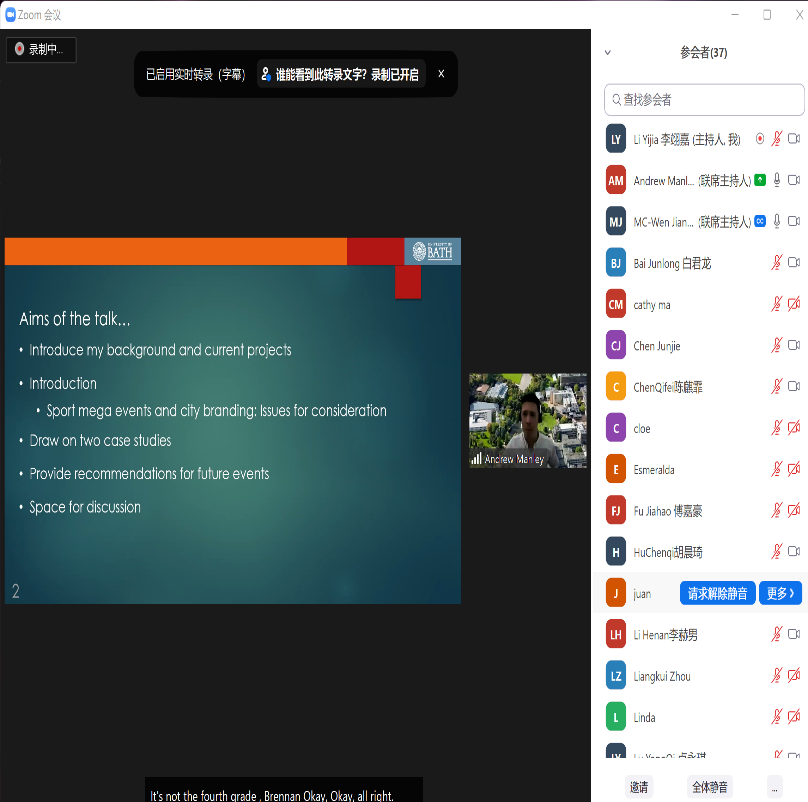Click the 查找参会者 search field
Screen dimensions: 808x802
[705, 100]
